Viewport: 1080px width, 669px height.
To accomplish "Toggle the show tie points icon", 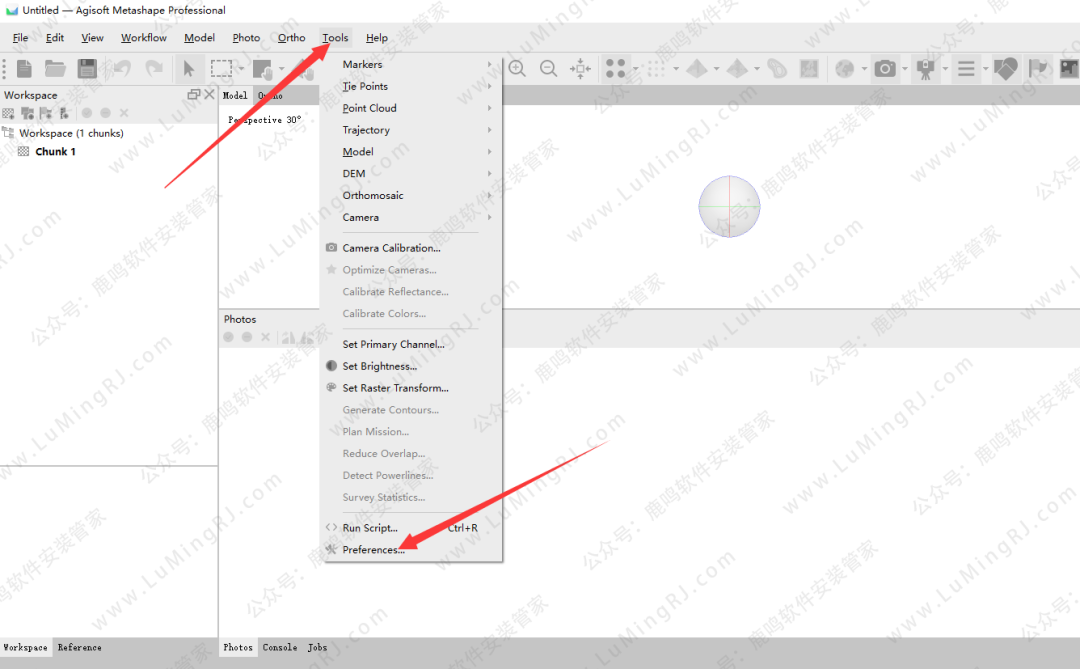I will [615, 68].
